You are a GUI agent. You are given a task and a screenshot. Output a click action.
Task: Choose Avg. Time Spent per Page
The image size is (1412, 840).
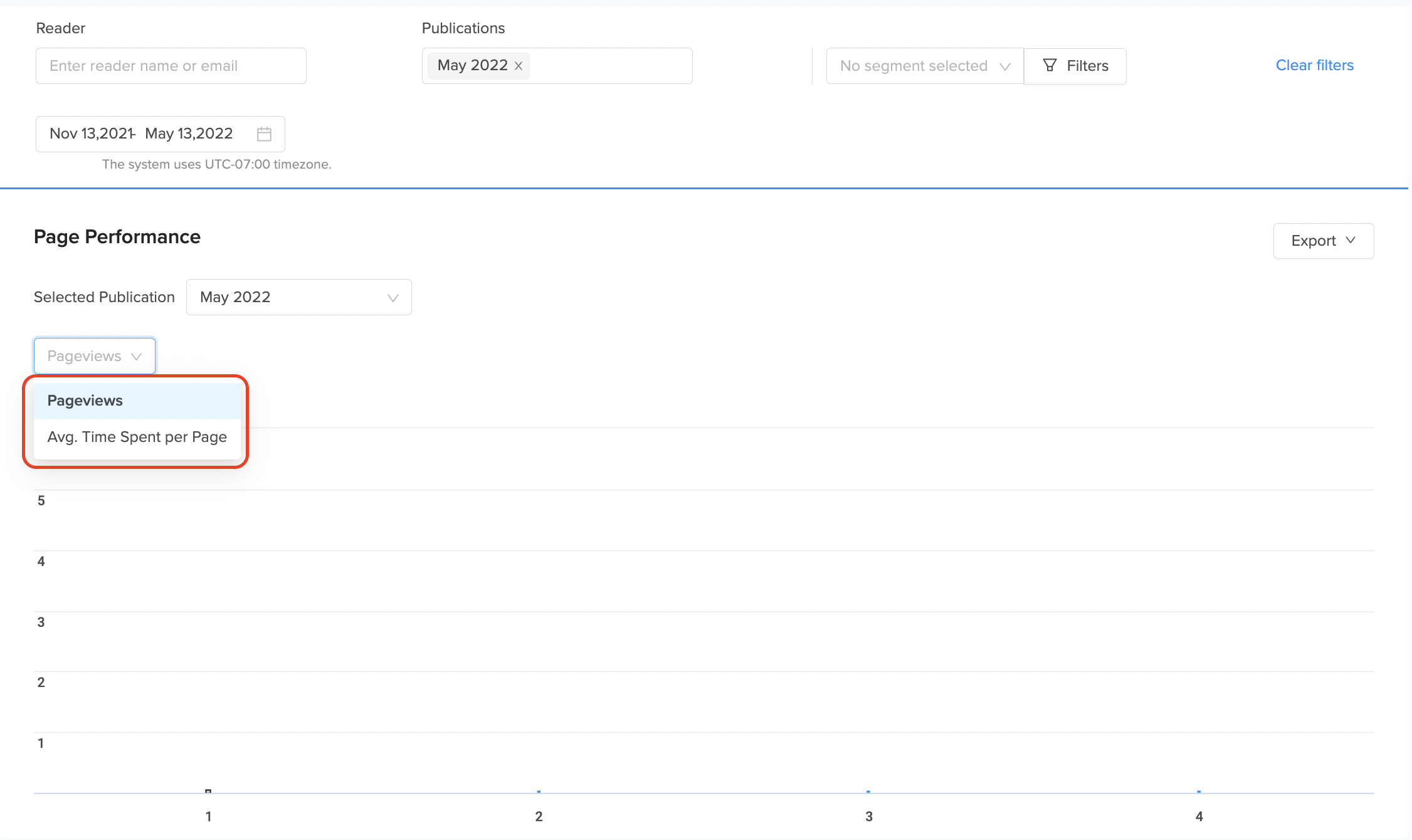pos(137,437)
